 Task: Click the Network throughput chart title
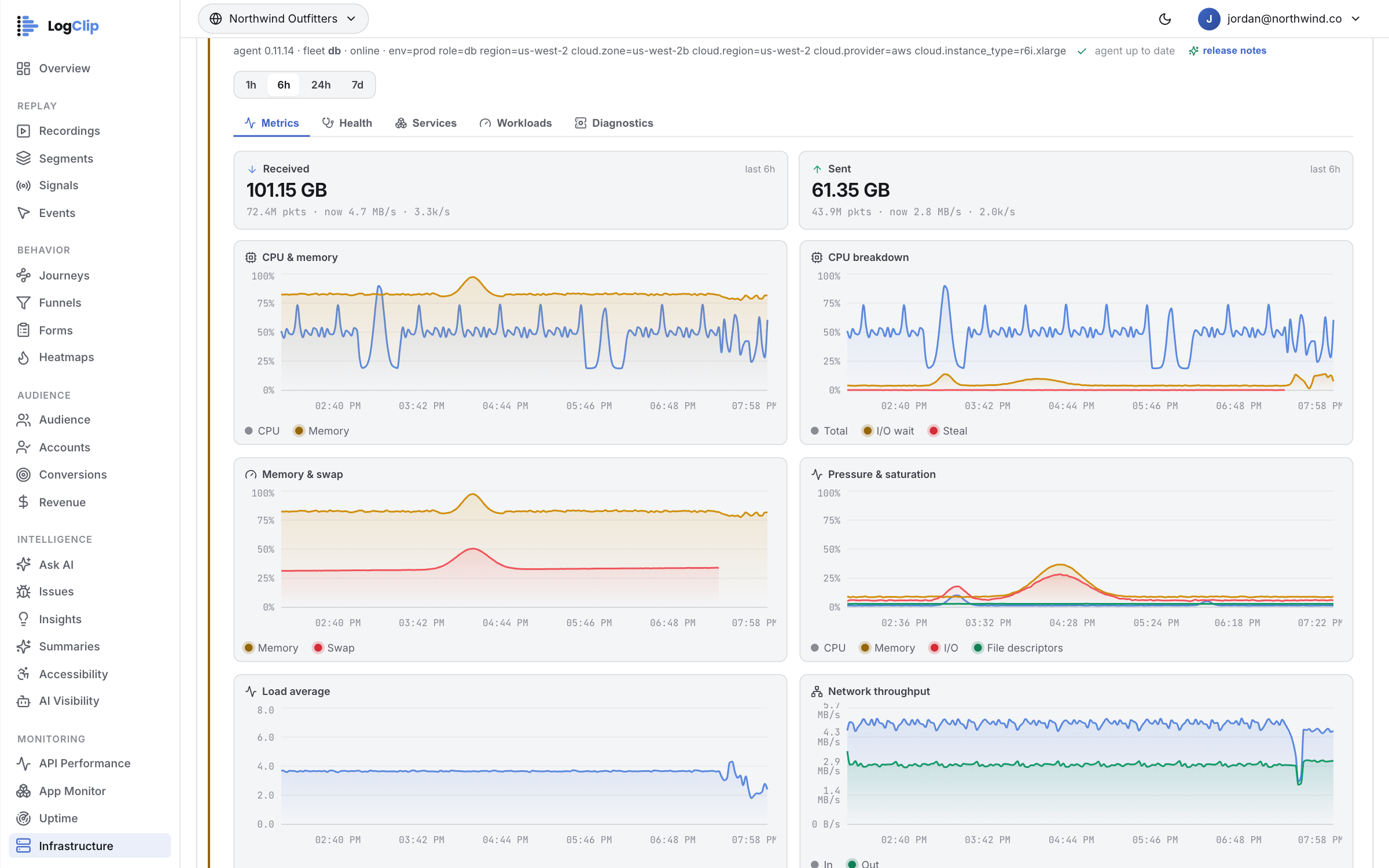879,692
